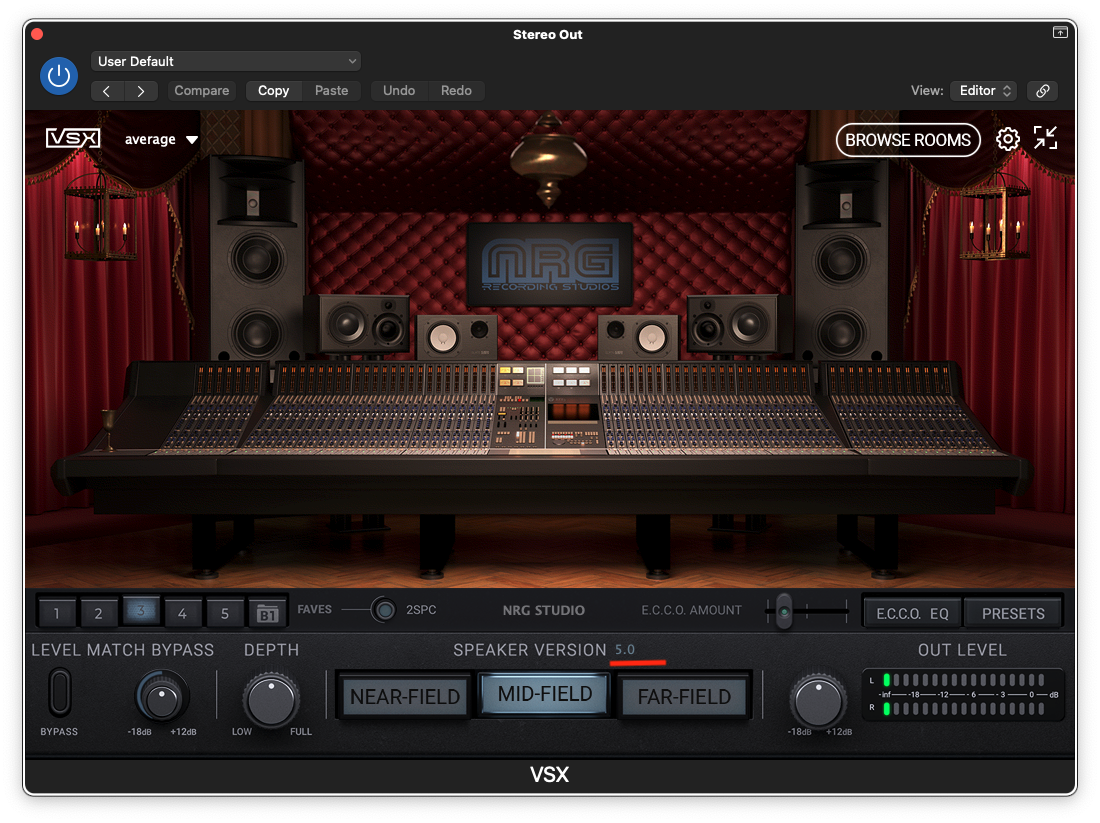
Task: Click the E.C.C.O. AMOUNT slider handle
Action: pos(784,611)
